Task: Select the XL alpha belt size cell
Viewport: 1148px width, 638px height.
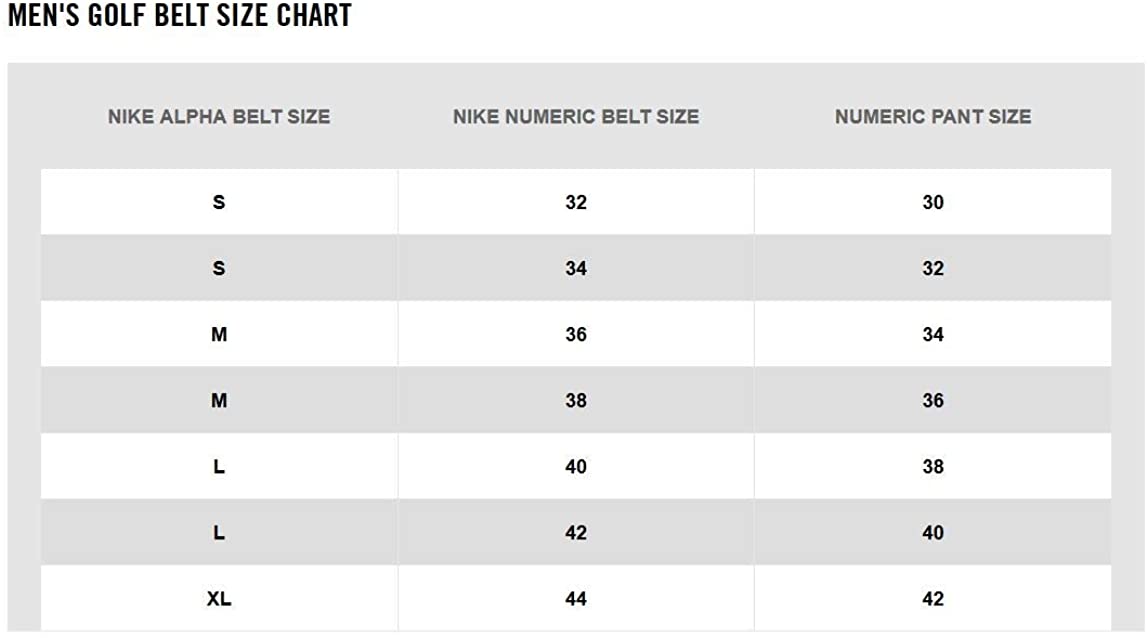Action: 219,599
